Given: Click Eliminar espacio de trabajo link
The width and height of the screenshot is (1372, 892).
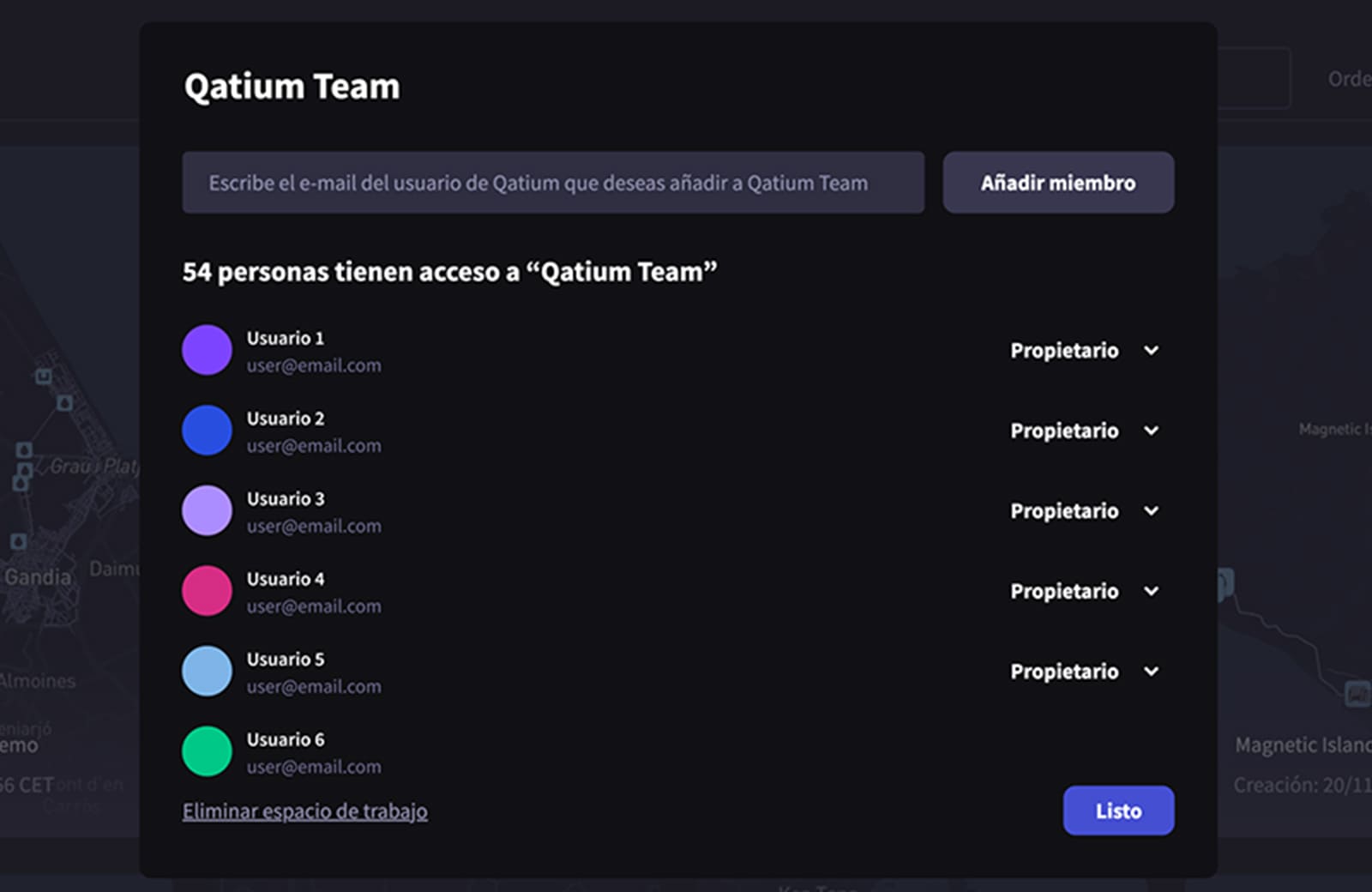Looking at the screenshot, I should pyautogui.click(x=304, y=811).
